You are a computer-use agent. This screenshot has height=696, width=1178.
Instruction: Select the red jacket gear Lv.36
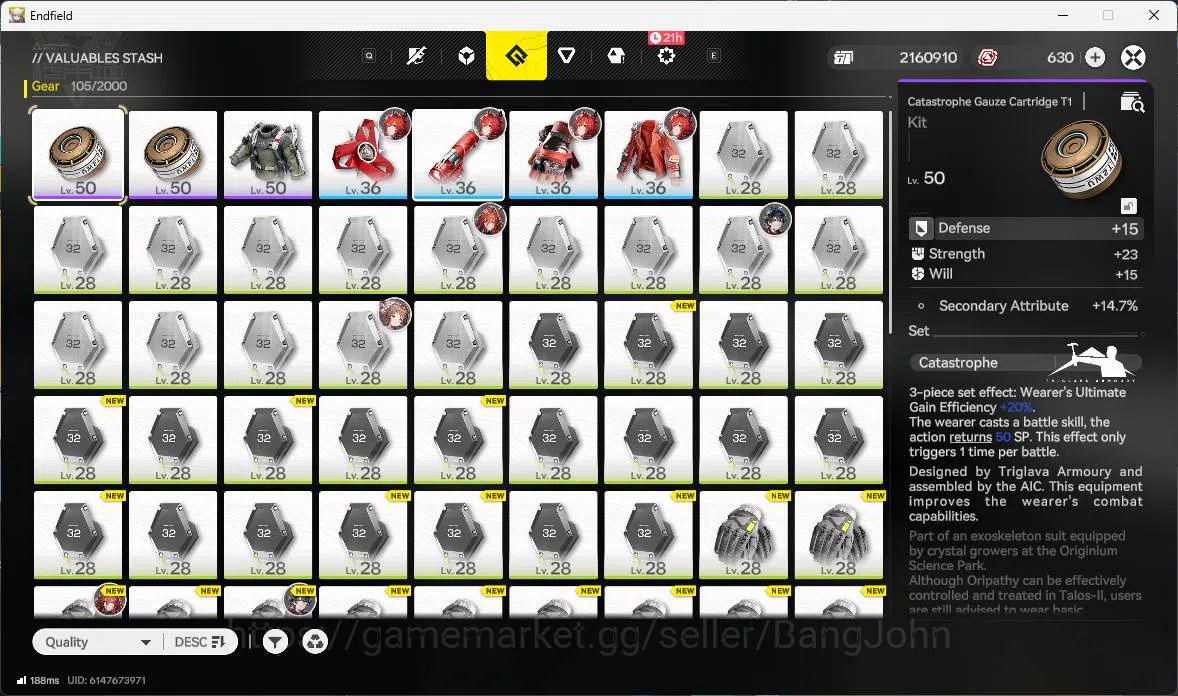click(x=648, y=155)
